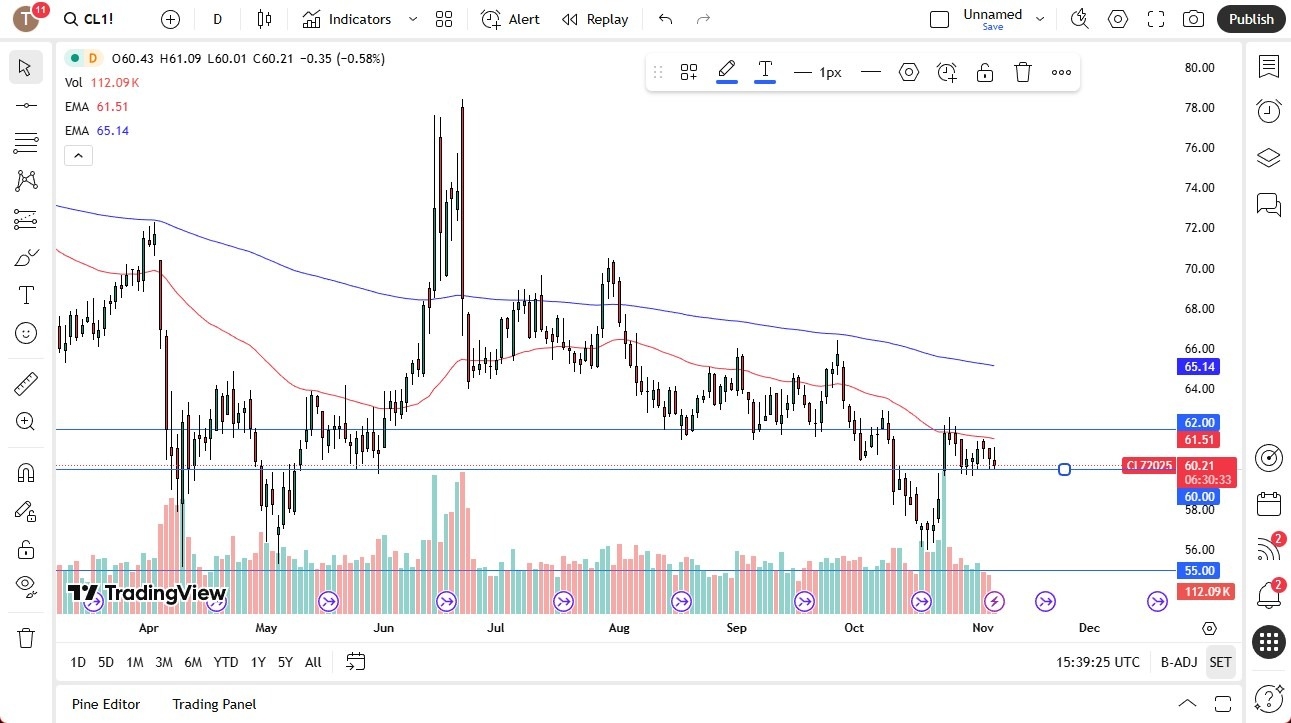Click the Publish button
The image size is (1291, 723).
click(1250, 19)
